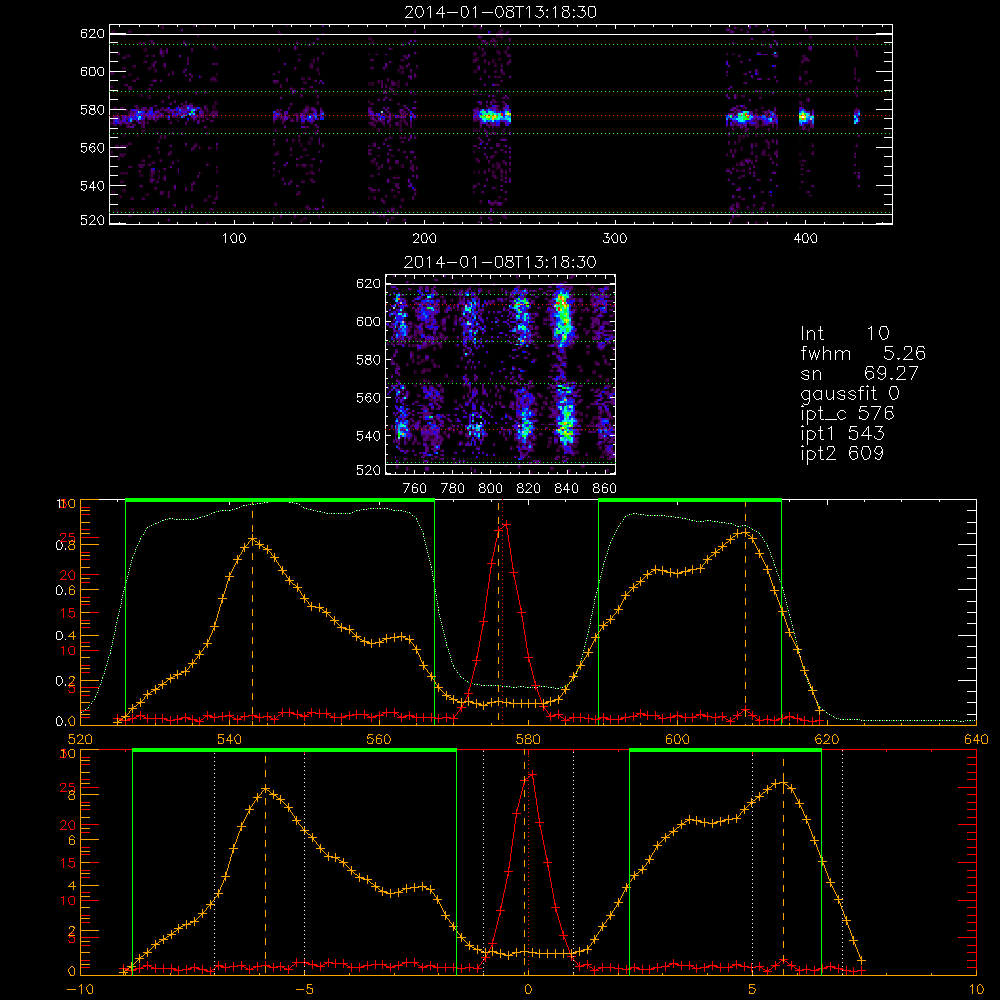The height and width of the screenshot is (1000, 1000).
Task: Click y-axis label 580 of the small image
Action: pos(368,360)
